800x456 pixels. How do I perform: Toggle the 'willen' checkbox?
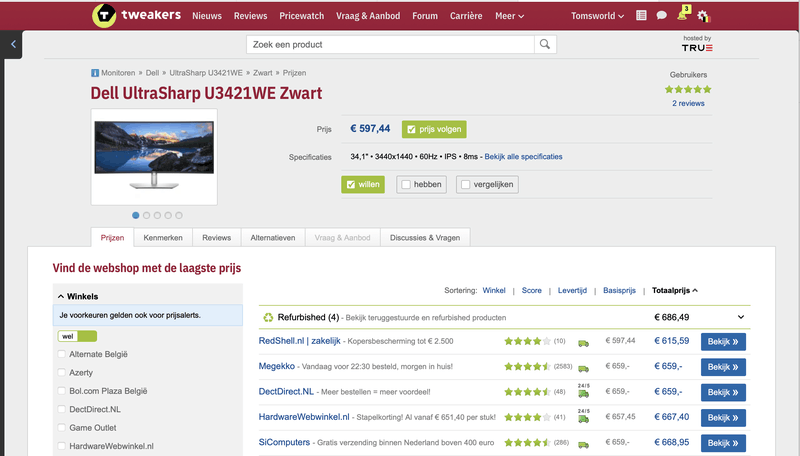[363, 184]
